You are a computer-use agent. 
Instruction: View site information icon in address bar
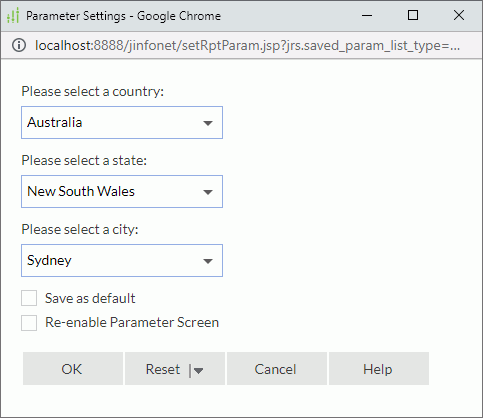pyautogui.click(x=19, y=45)
